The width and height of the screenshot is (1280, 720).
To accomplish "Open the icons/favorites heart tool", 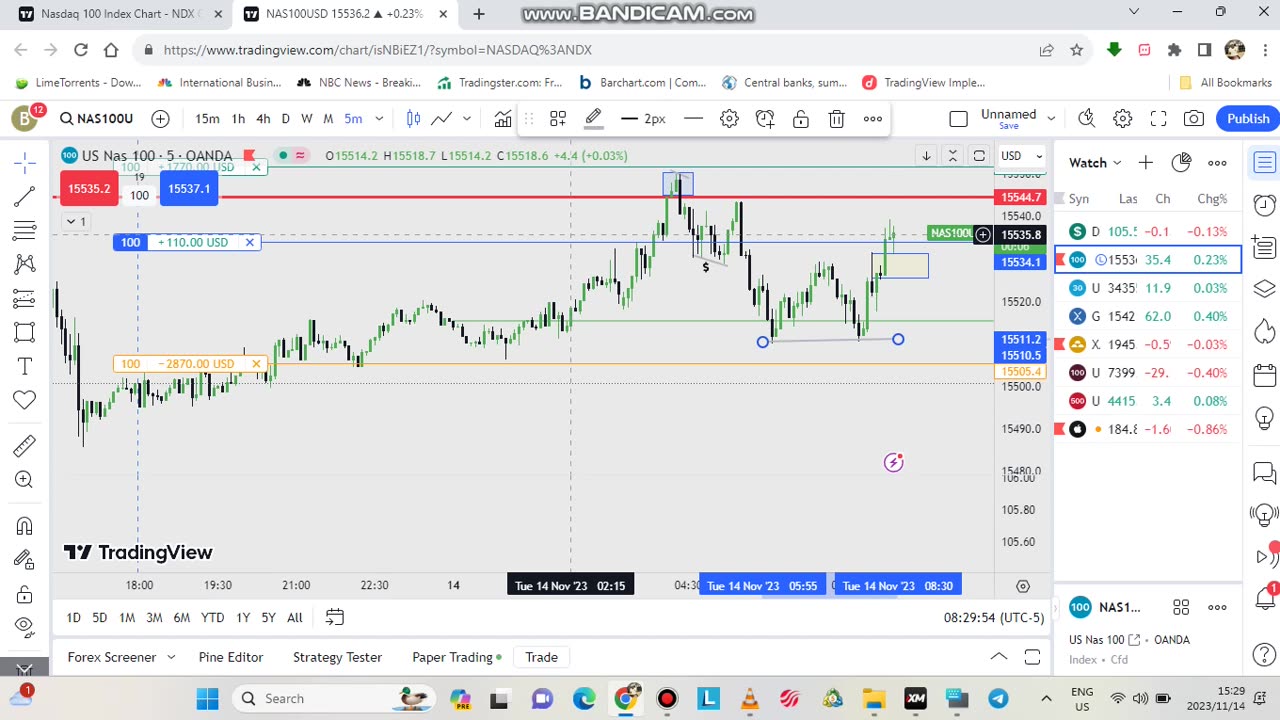I will pos(25,400).
